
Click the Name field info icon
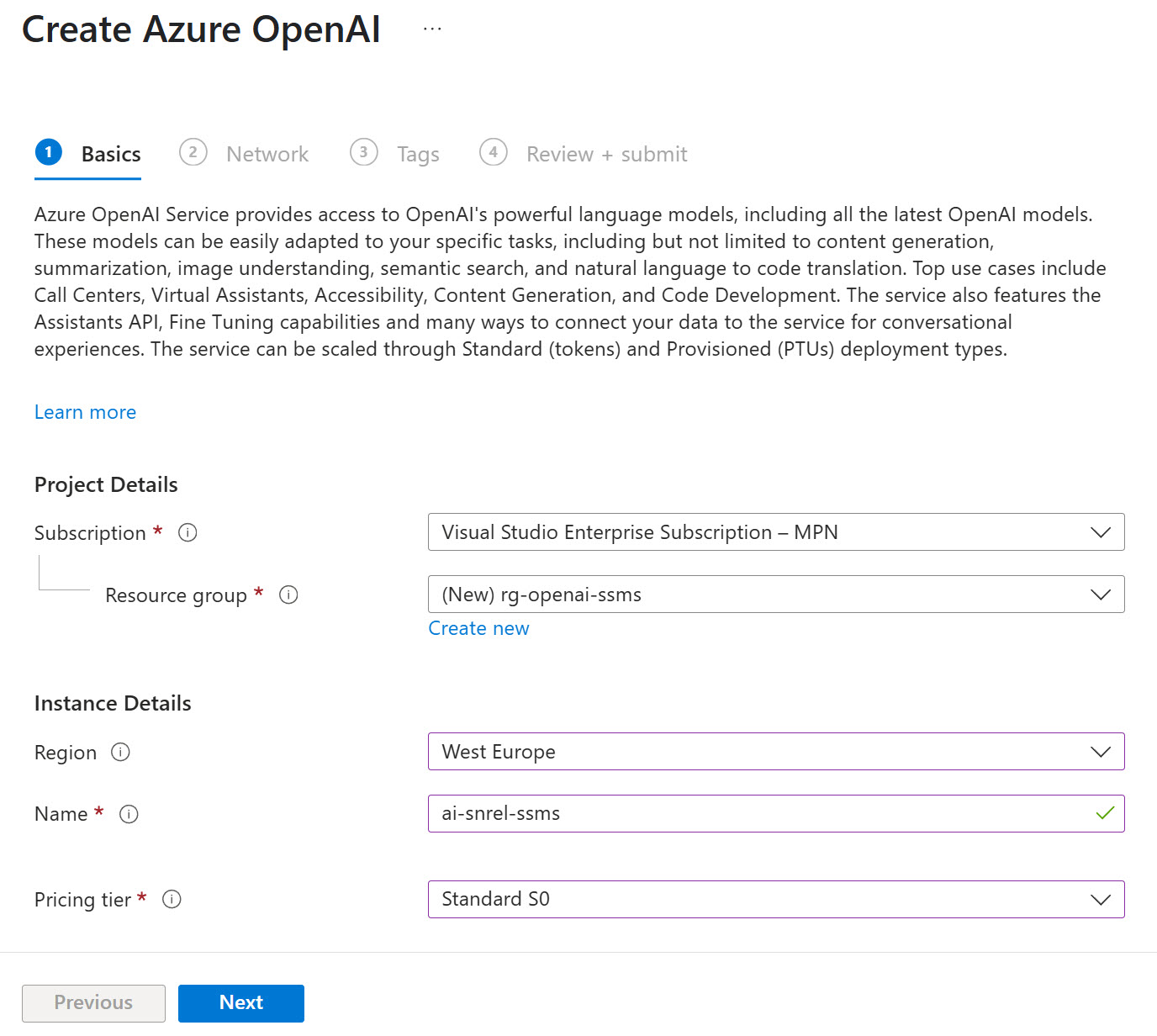pos(129,814)
